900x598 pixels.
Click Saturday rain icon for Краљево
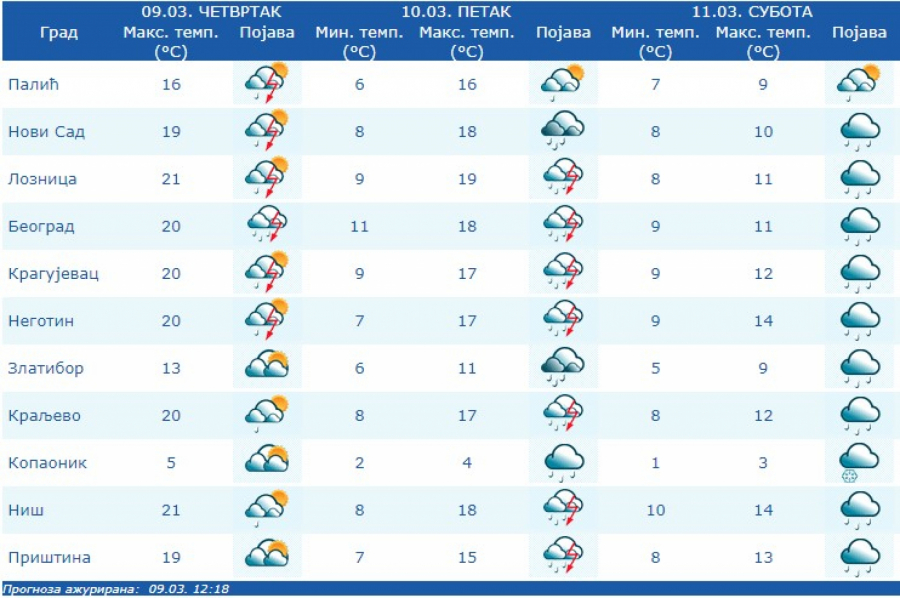(x=859, y=415)
